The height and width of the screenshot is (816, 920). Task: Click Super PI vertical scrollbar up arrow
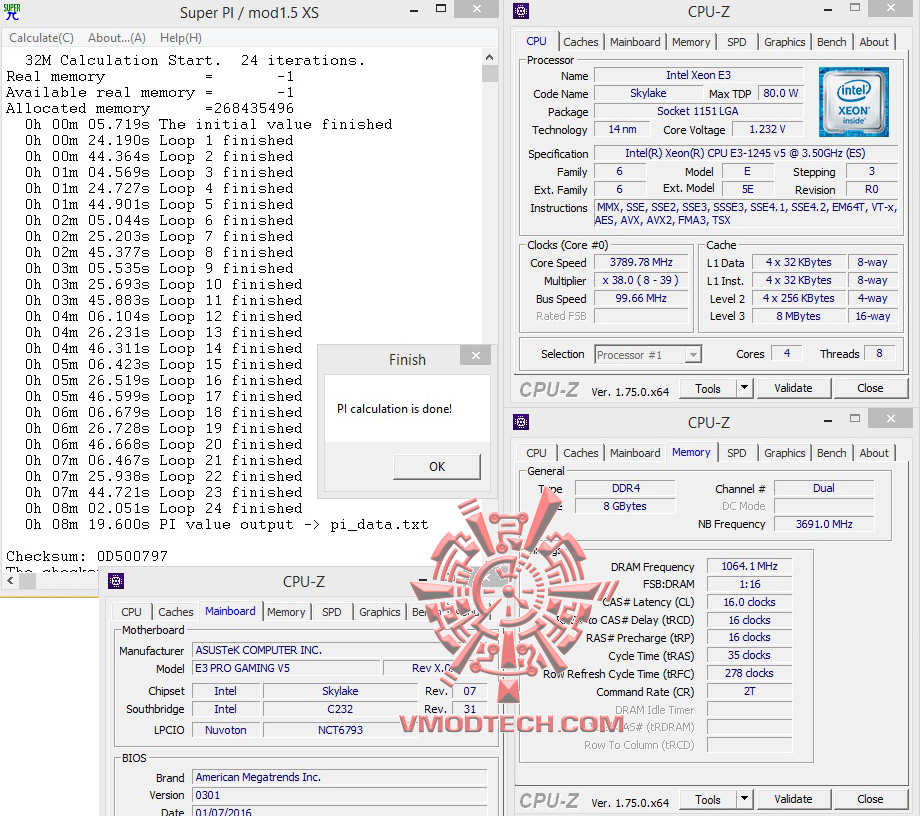tap(489, 57)
